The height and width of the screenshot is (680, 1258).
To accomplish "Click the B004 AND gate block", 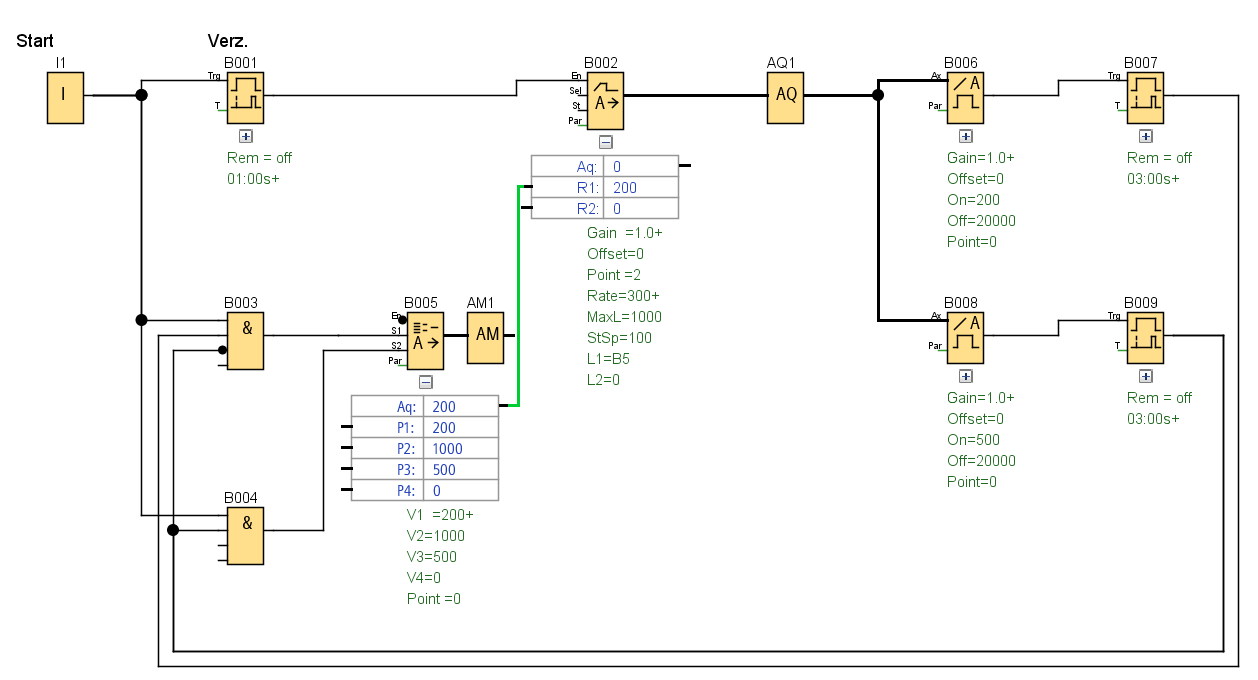I will (x=246, y=535).
